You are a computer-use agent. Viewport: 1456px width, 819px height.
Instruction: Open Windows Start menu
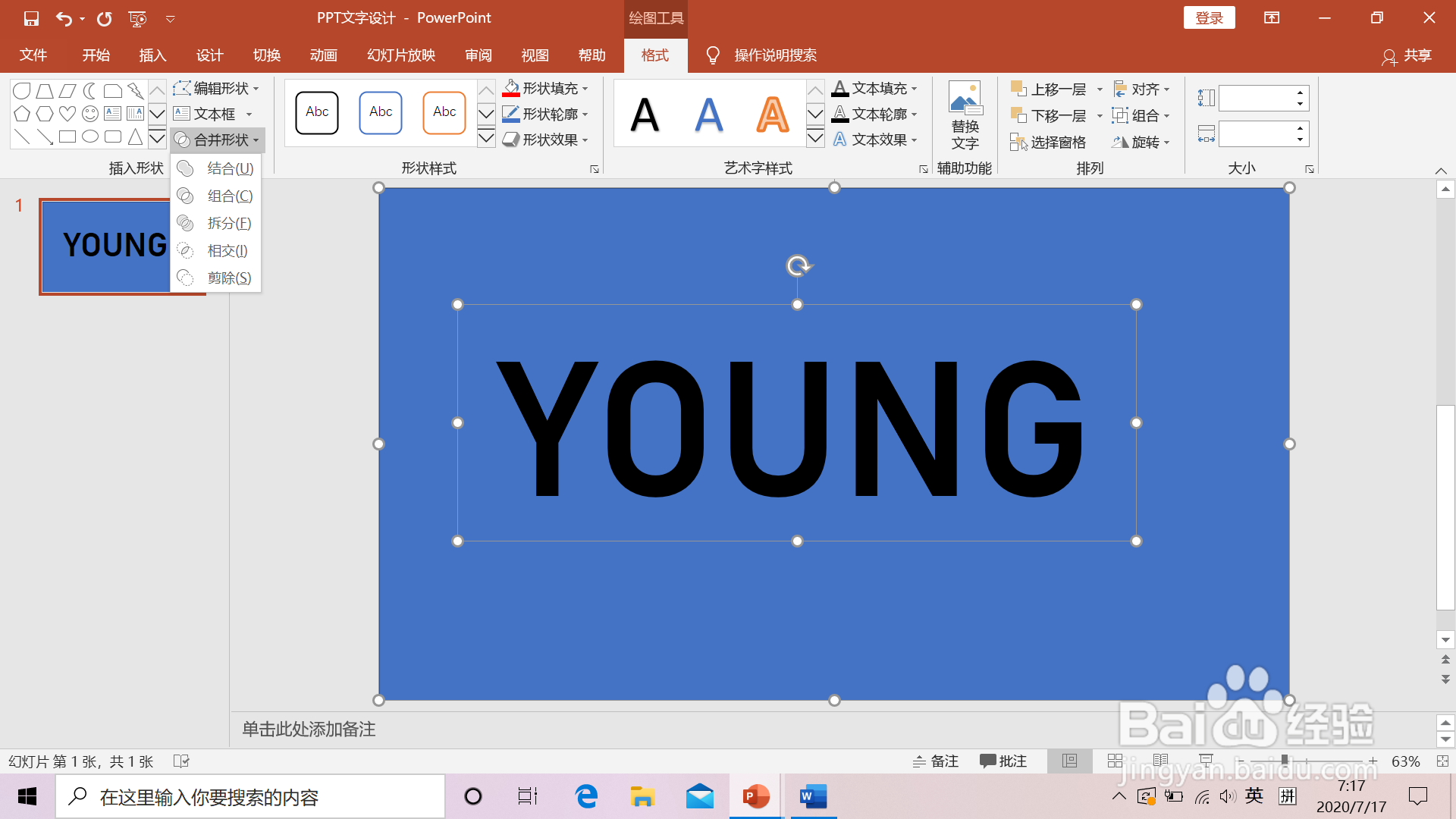[x=27, y=796]
